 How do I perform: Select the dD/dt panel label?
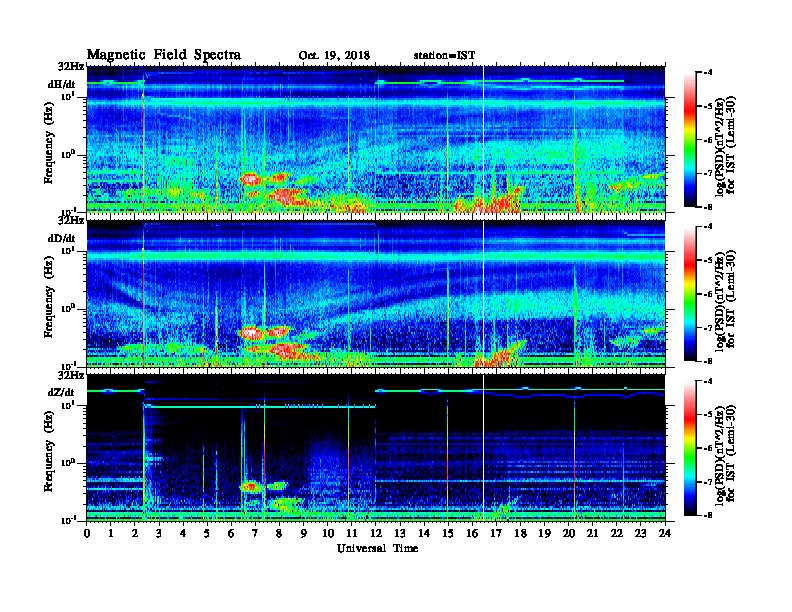61,238
